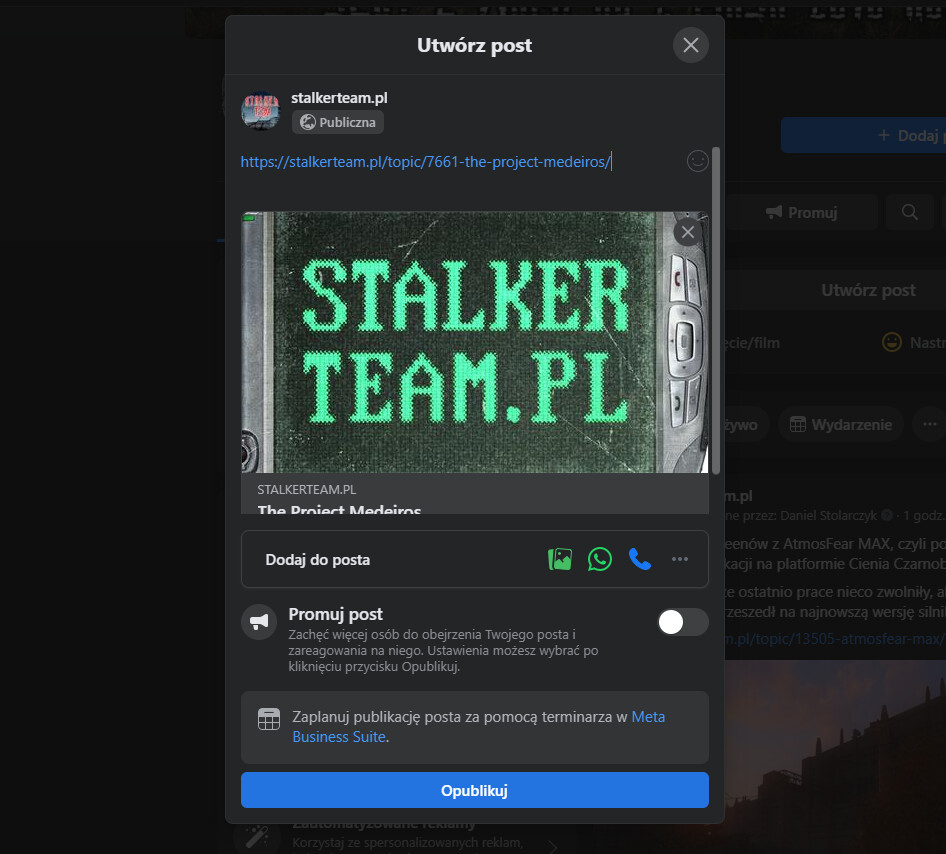Screen dimensions: 946x854
Task: Click The Project Medeiros preview title
Action: tap(339, 510)
